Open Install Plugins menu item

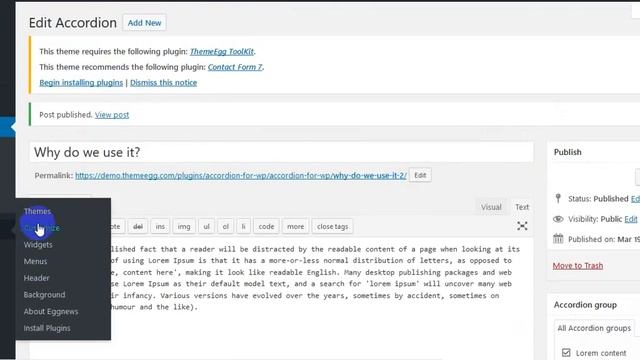coord(47,328)
